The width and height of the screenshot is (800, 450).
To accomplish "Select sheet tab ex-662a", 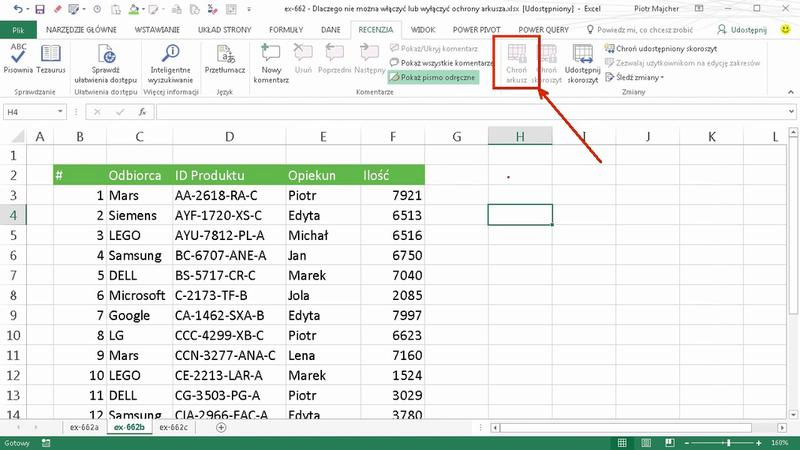I will 84,428.
